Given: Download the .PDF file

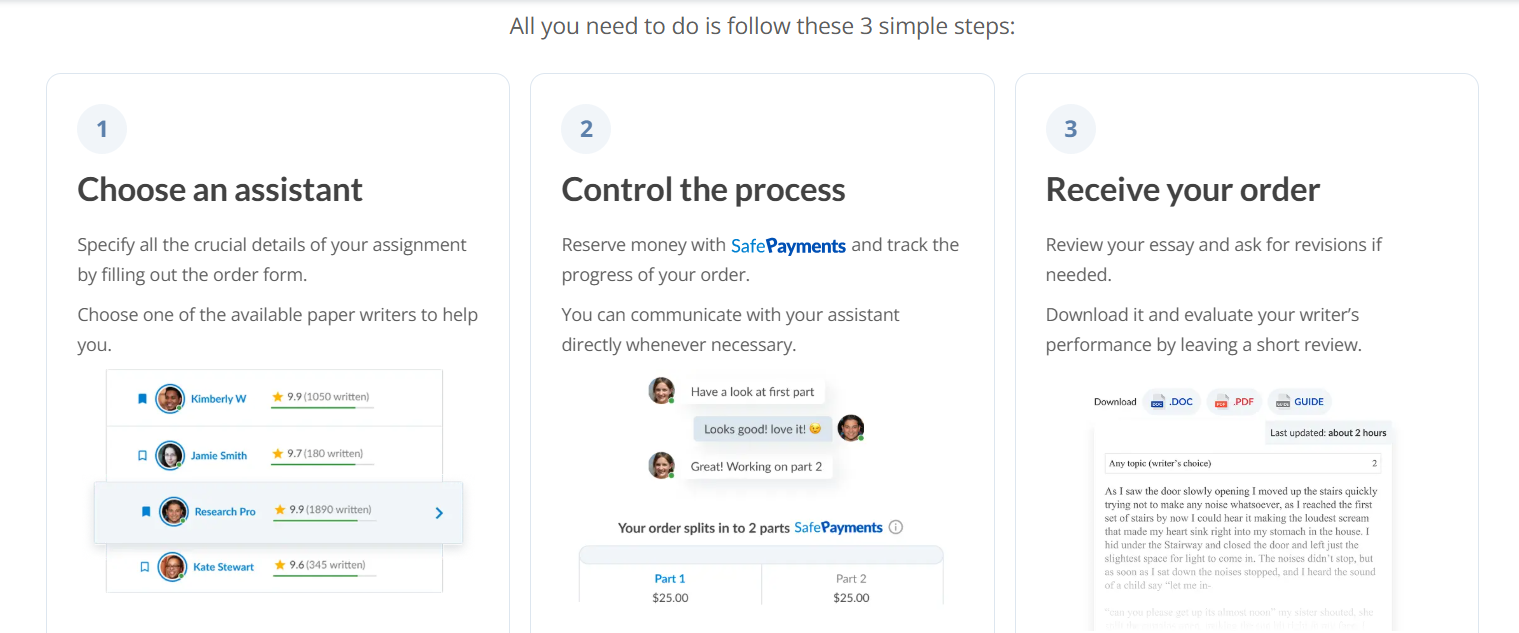Looking at the screenshot, I should click(x=1234, y=402).
